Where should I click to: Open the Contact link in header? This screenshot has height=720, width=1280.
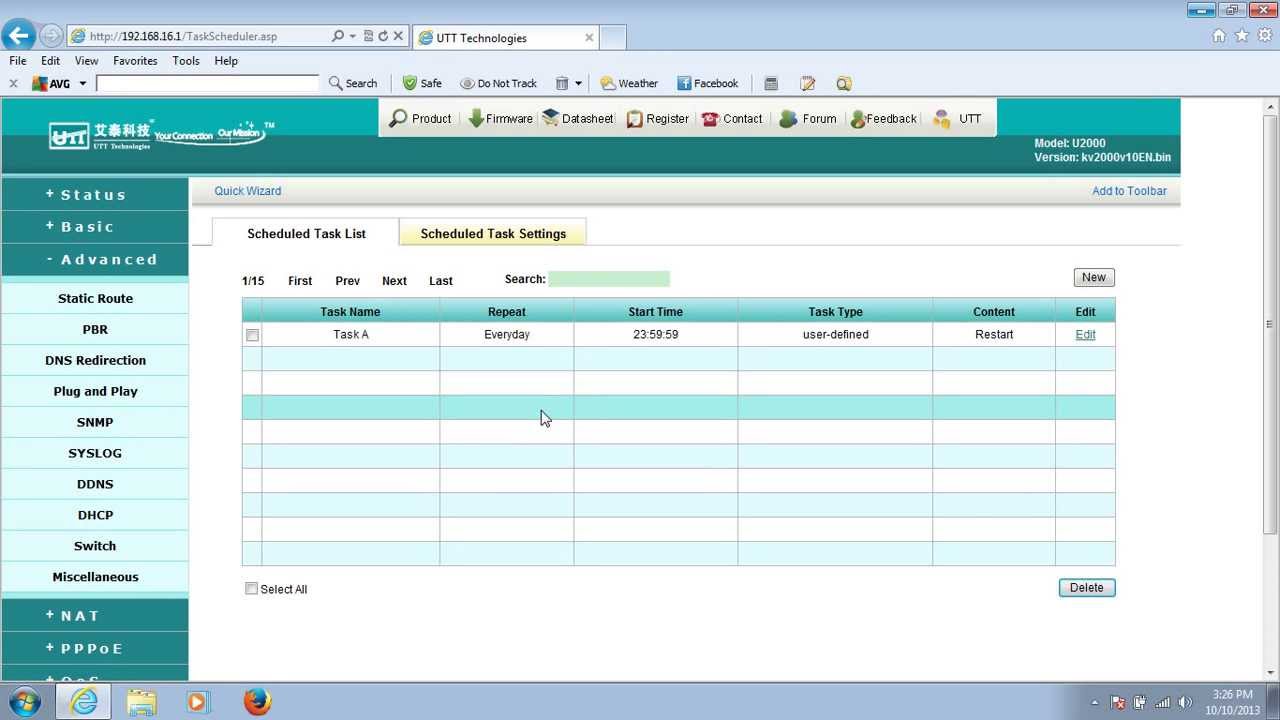coord(732,118)
